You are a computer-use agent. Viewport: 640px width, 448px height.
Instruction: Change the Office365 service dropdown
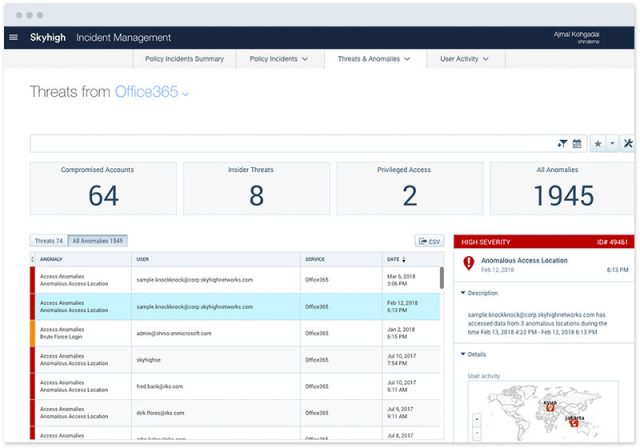pyautogui.click(x=151, y=92)
